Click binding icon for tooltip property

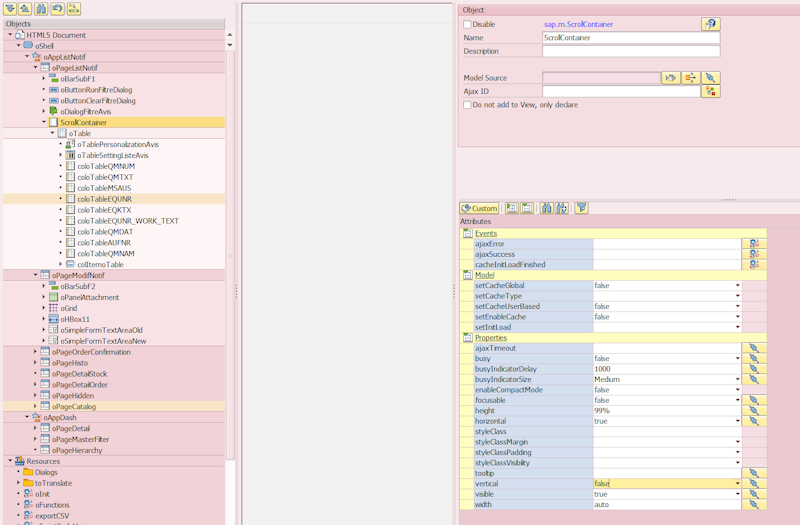(x=754, y=473)
